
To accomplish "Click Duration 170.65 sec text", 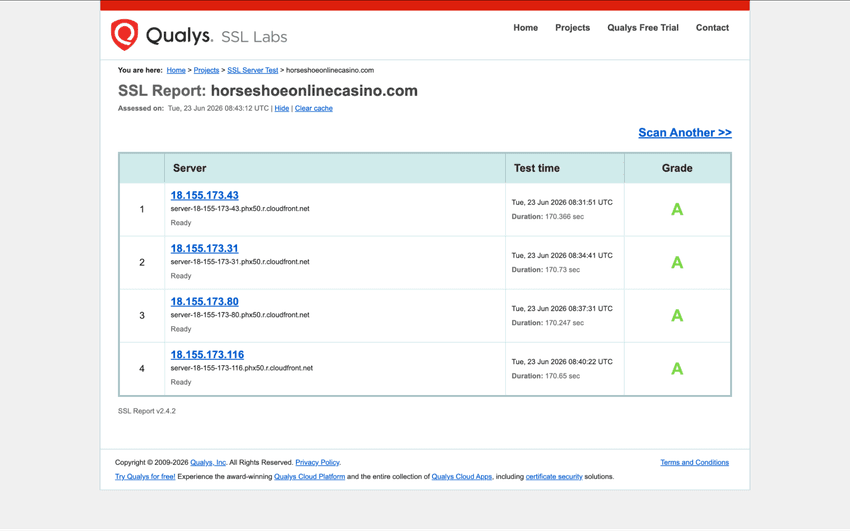I will (545, 376).
